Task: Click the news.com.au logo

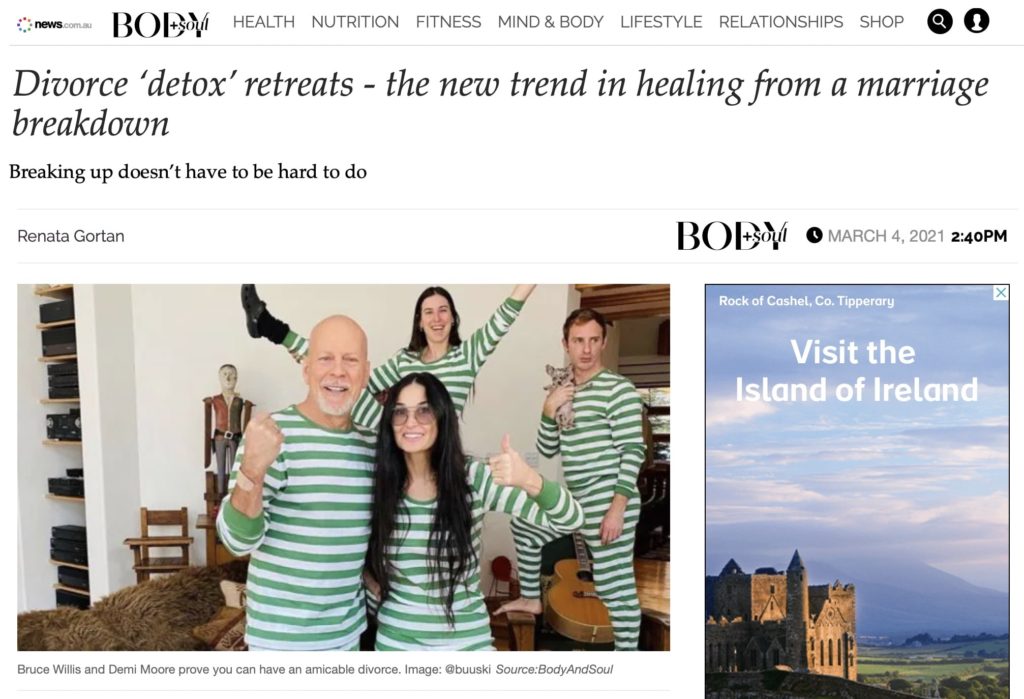Action: click(55, 25)
